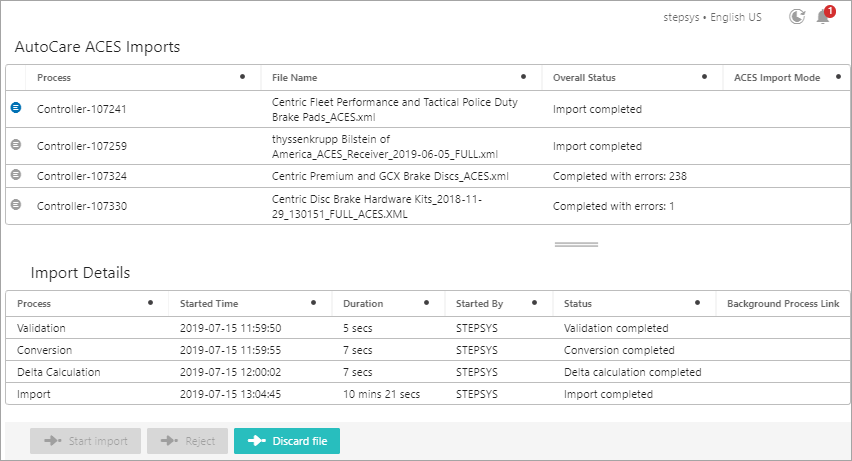
Task: Open the File Name column menu dot
Action: (x=523, y=77)
